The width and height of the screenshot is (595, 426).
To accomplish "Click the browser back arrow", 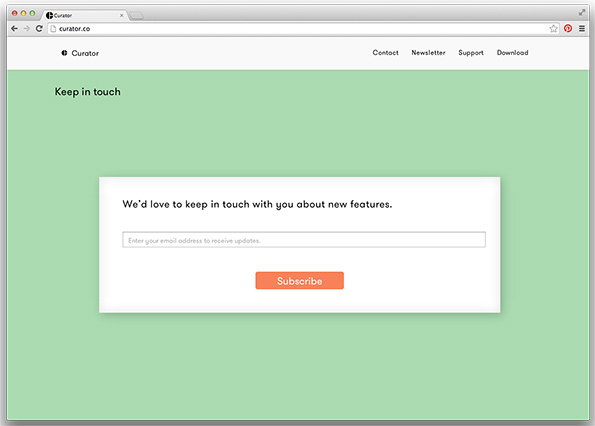I will (x=14, y=28).
